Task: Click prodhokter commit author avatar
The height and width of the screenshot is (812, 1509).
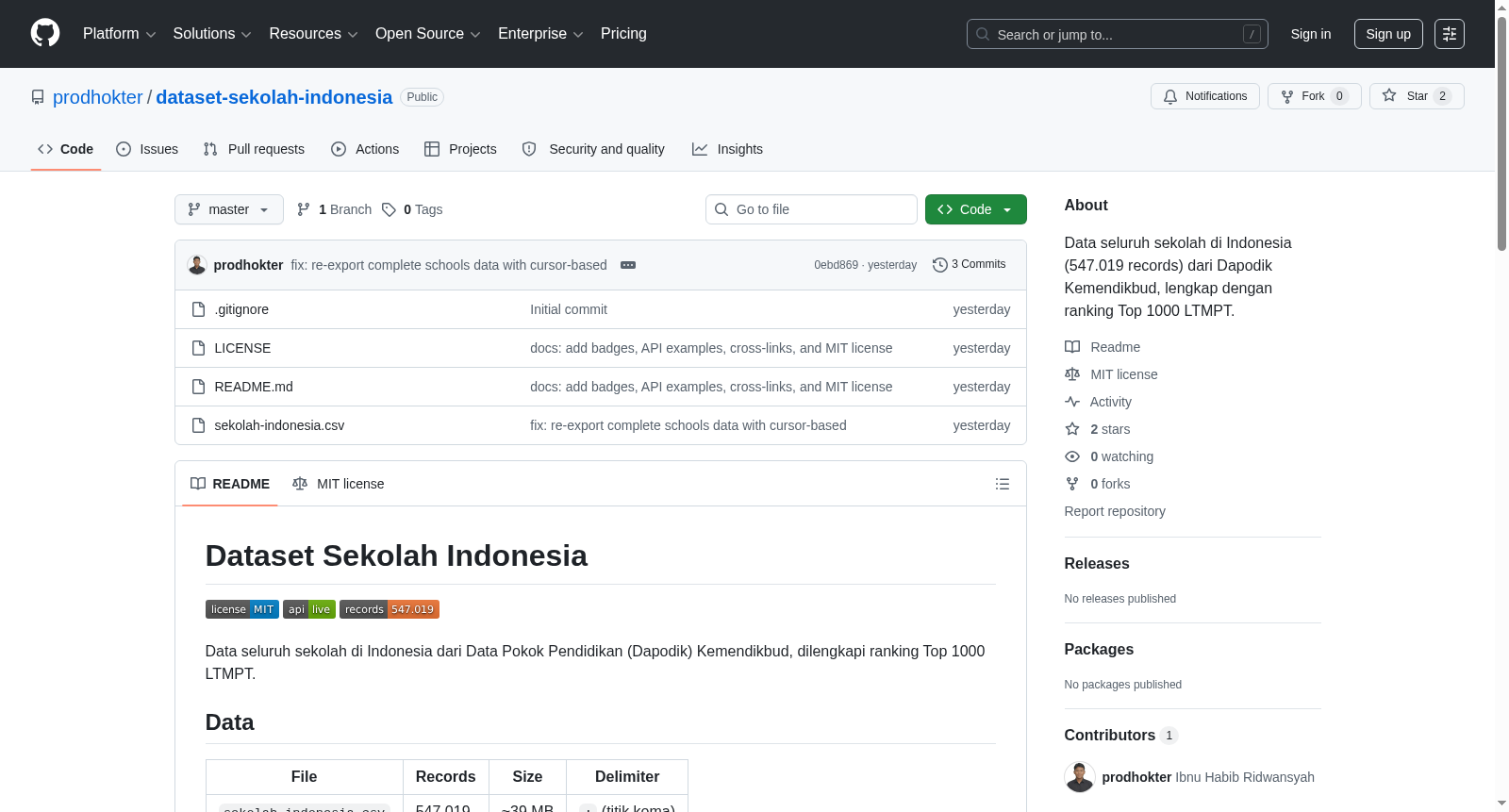Action: 197,265
